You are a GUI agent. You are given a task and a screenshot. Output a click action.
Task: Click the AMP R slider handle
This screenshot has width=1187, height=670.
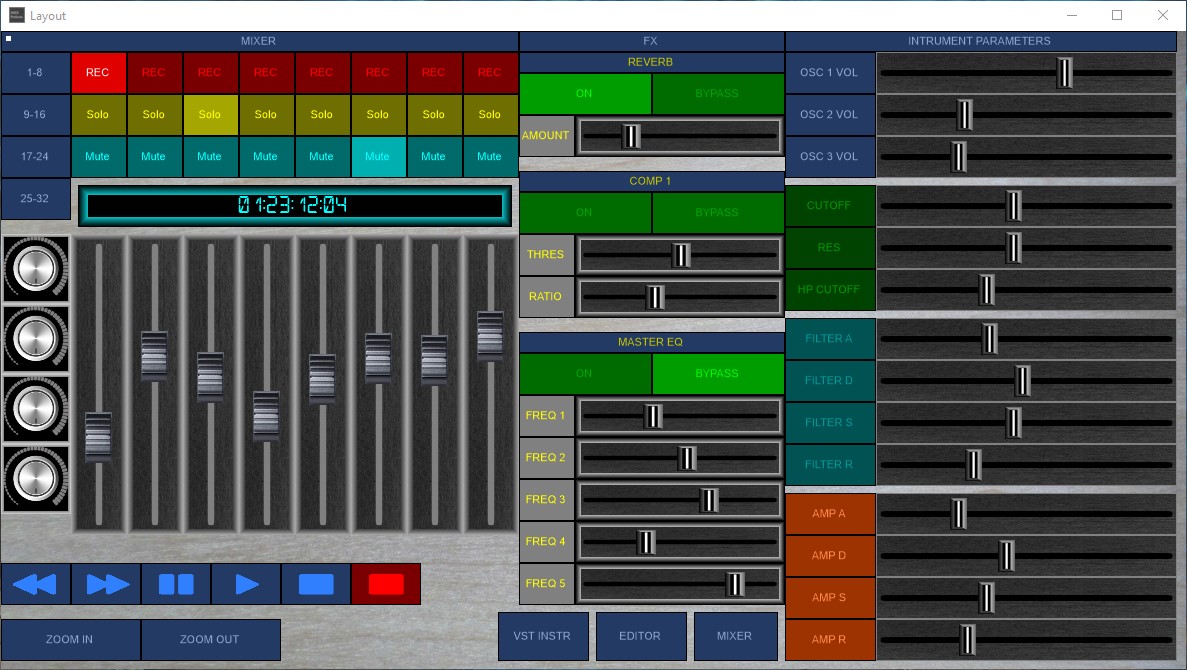point(968,640)
